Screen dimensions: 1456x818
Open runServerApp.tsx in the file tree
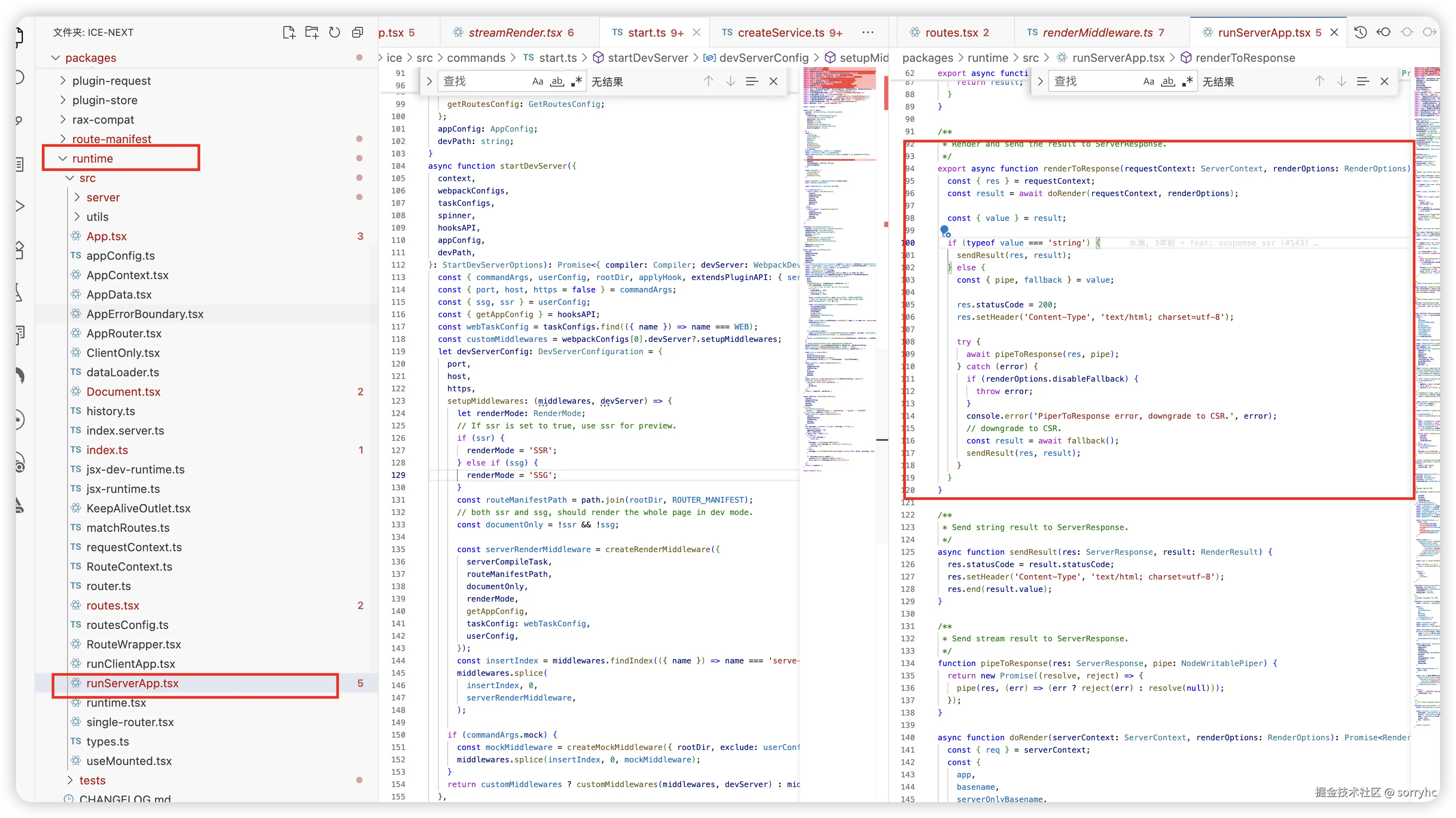(132, 683)
